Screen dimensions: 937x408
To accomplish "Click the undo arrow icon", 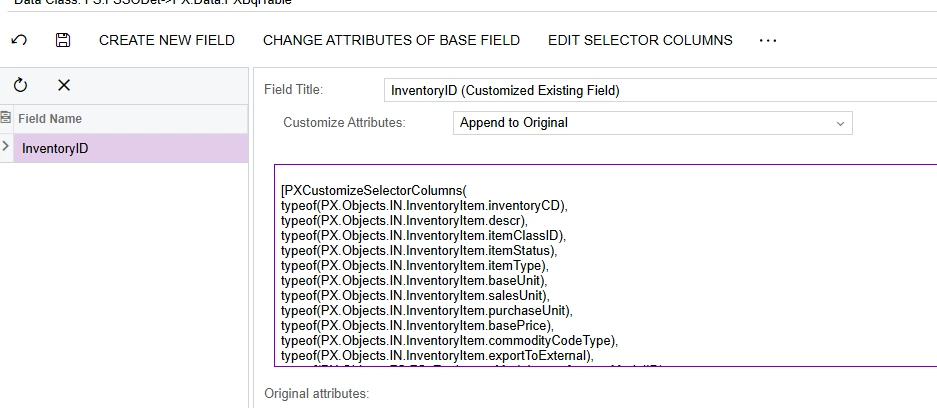I will tap(19, 40).
